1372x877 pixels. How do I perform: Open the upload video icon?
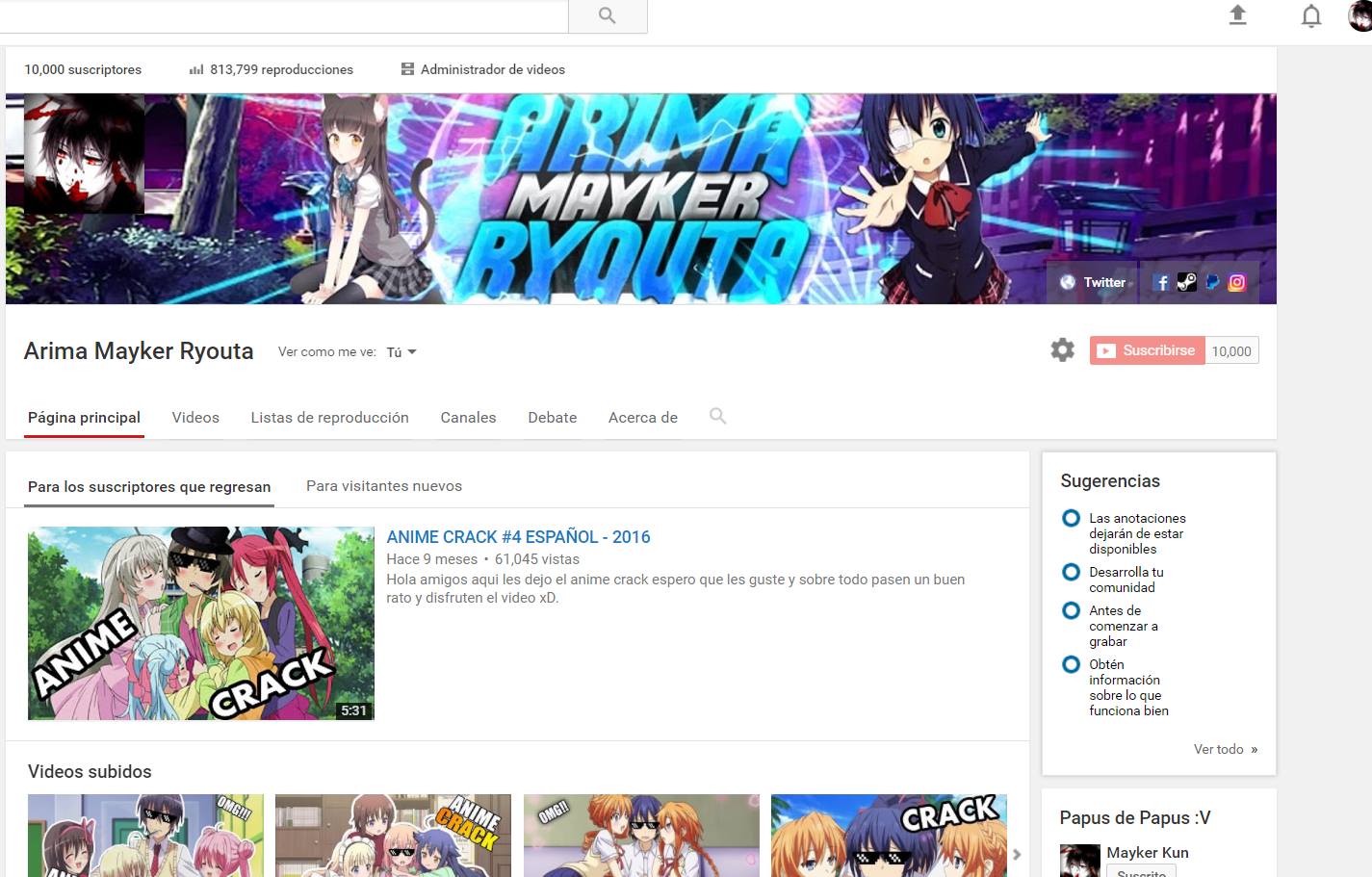pyautogui.click(x=1238, y=14)
